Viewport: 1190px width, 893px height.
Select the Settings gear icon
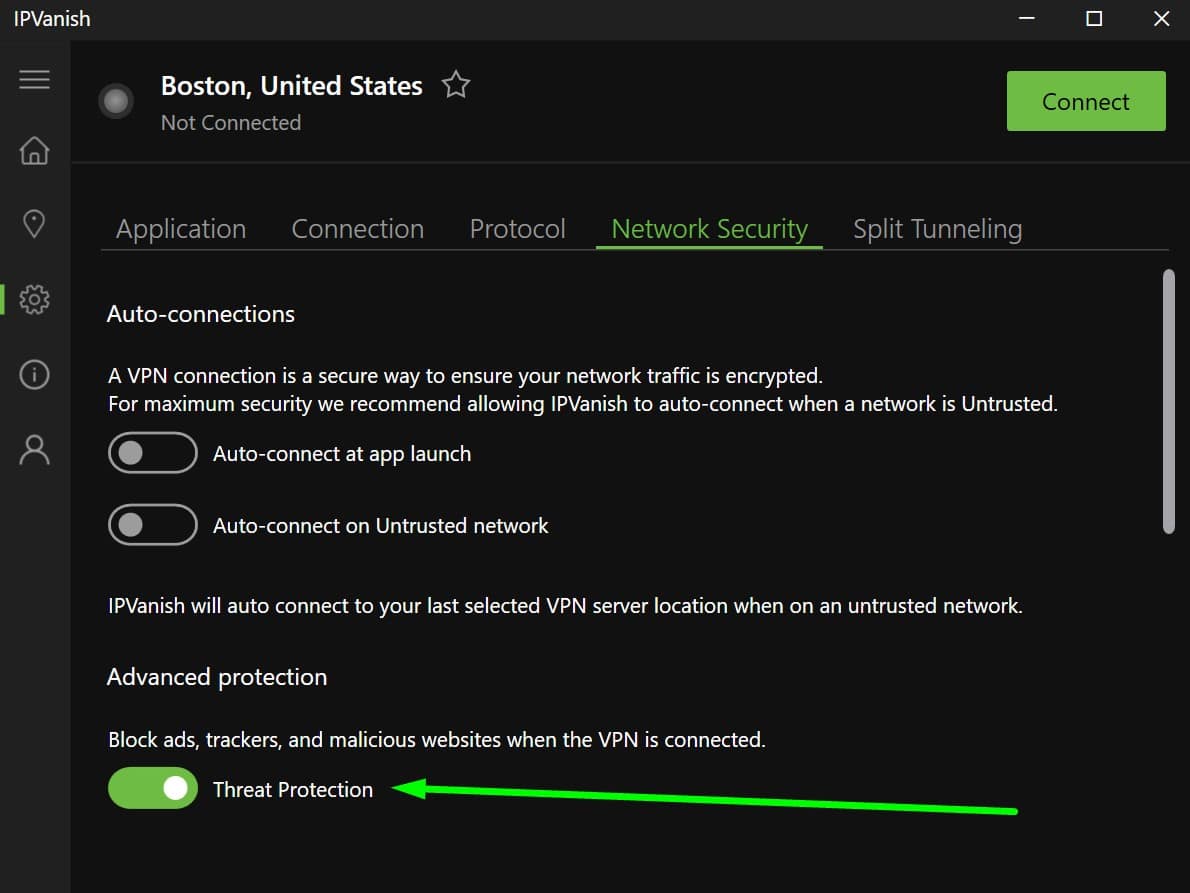(34, 299)
